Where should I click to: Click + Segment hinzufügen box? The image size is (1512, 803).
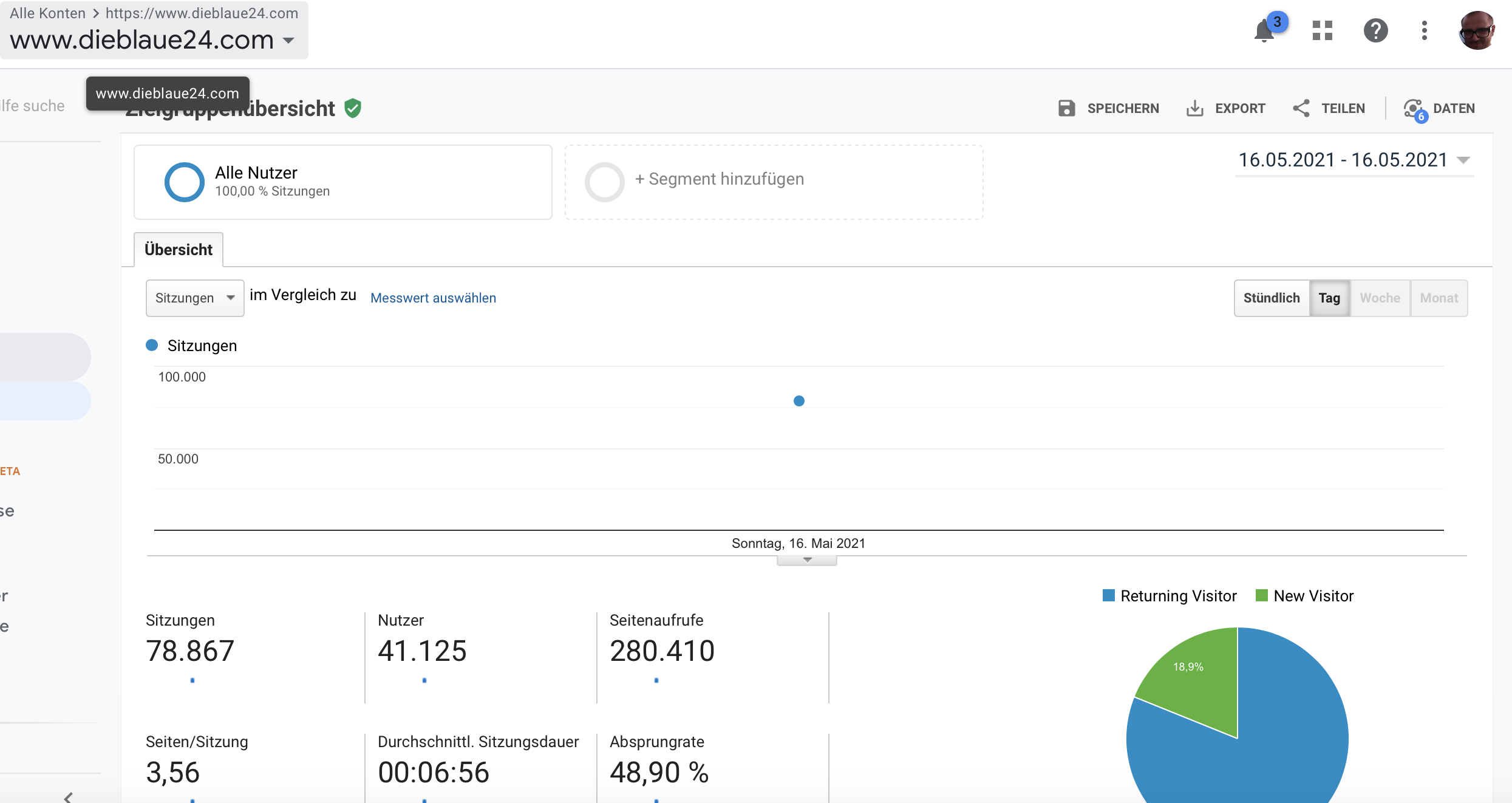coord(774,182)
